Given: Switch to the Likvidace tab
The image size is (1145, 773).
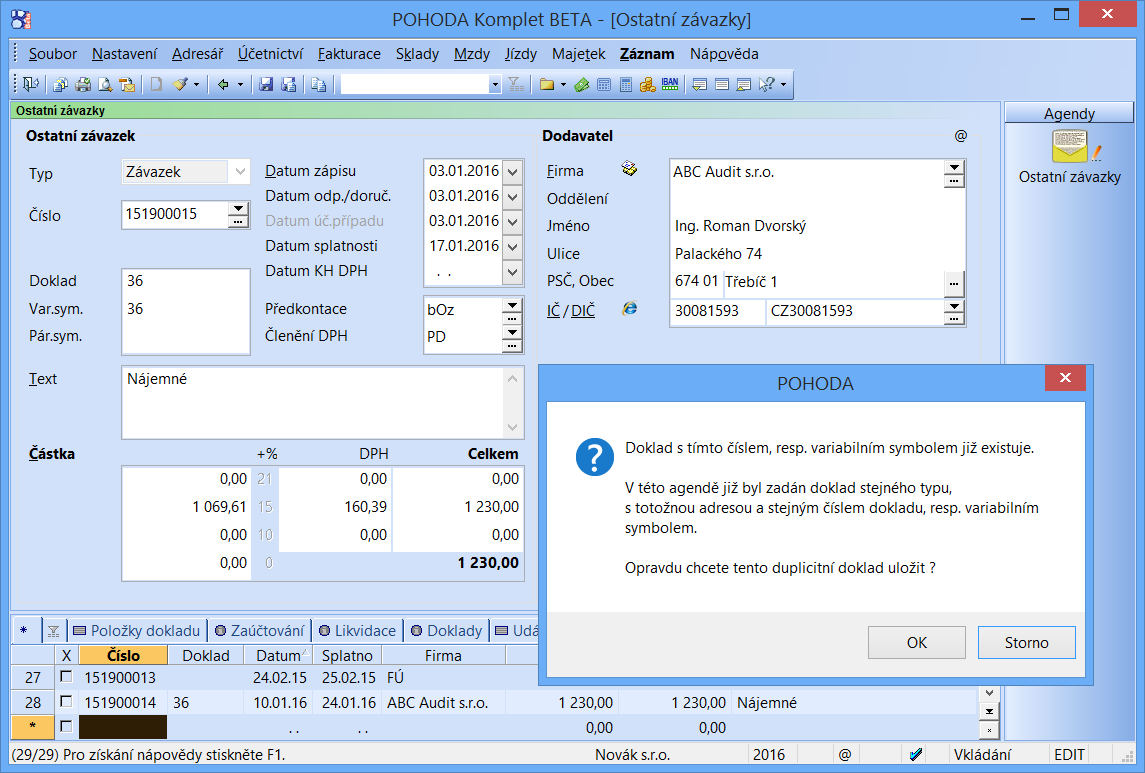Looking at the screenshot, I should click(358, 631).
